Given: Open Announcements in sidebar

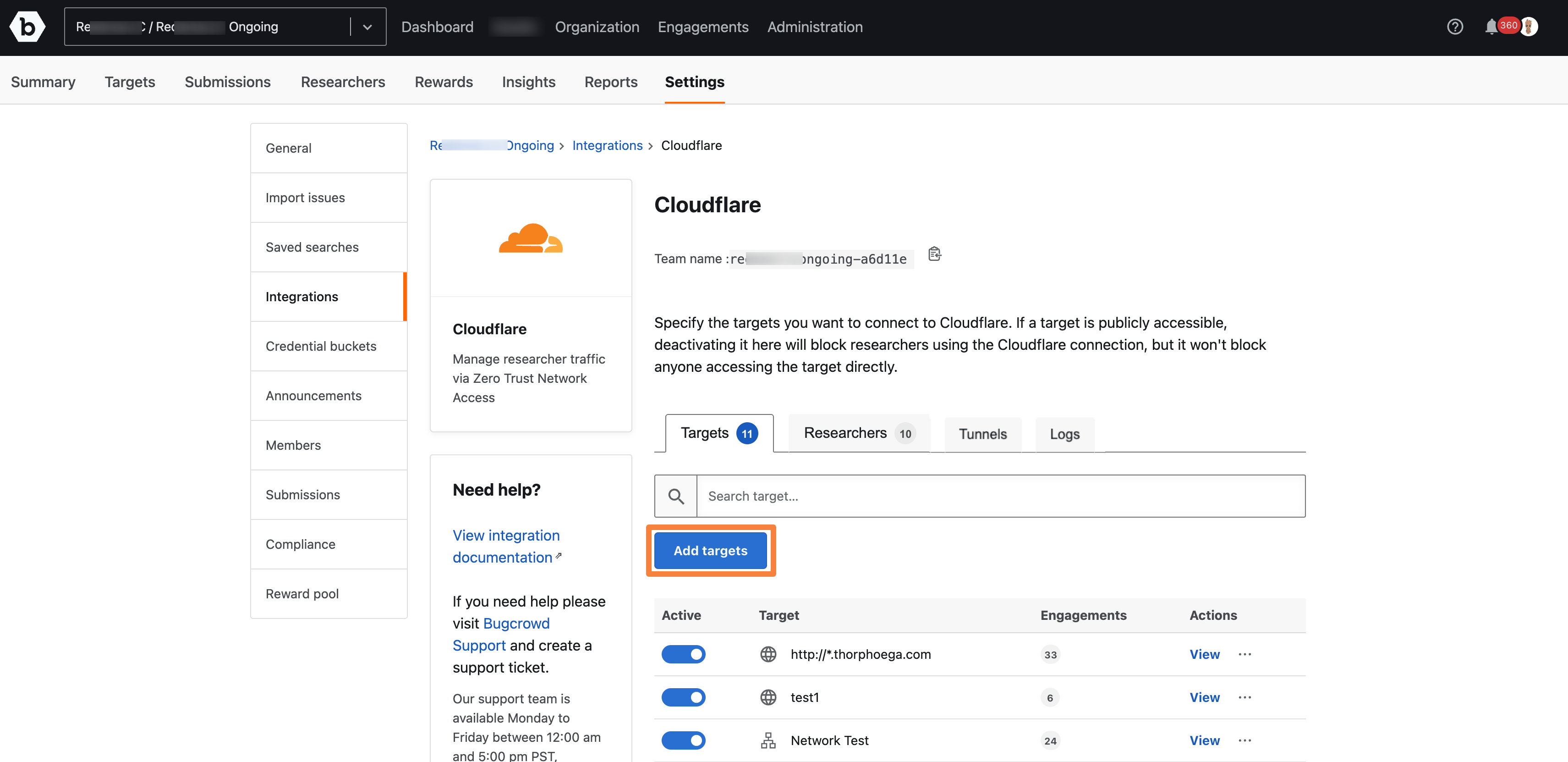Looking at the screenshot, I should [329, 396].
